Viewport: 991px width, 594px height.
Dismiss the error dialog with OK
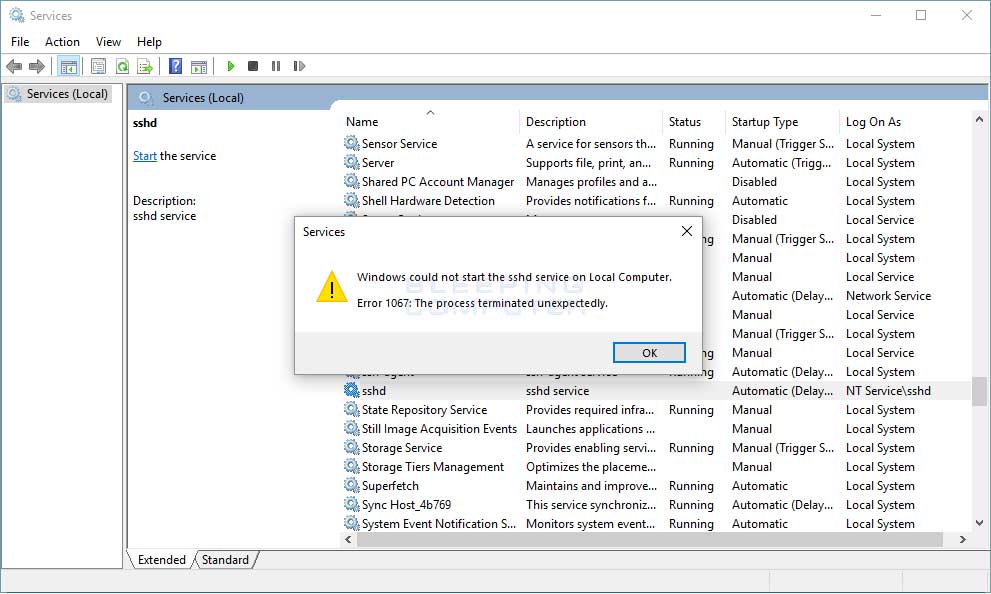(x=648, y=352)
